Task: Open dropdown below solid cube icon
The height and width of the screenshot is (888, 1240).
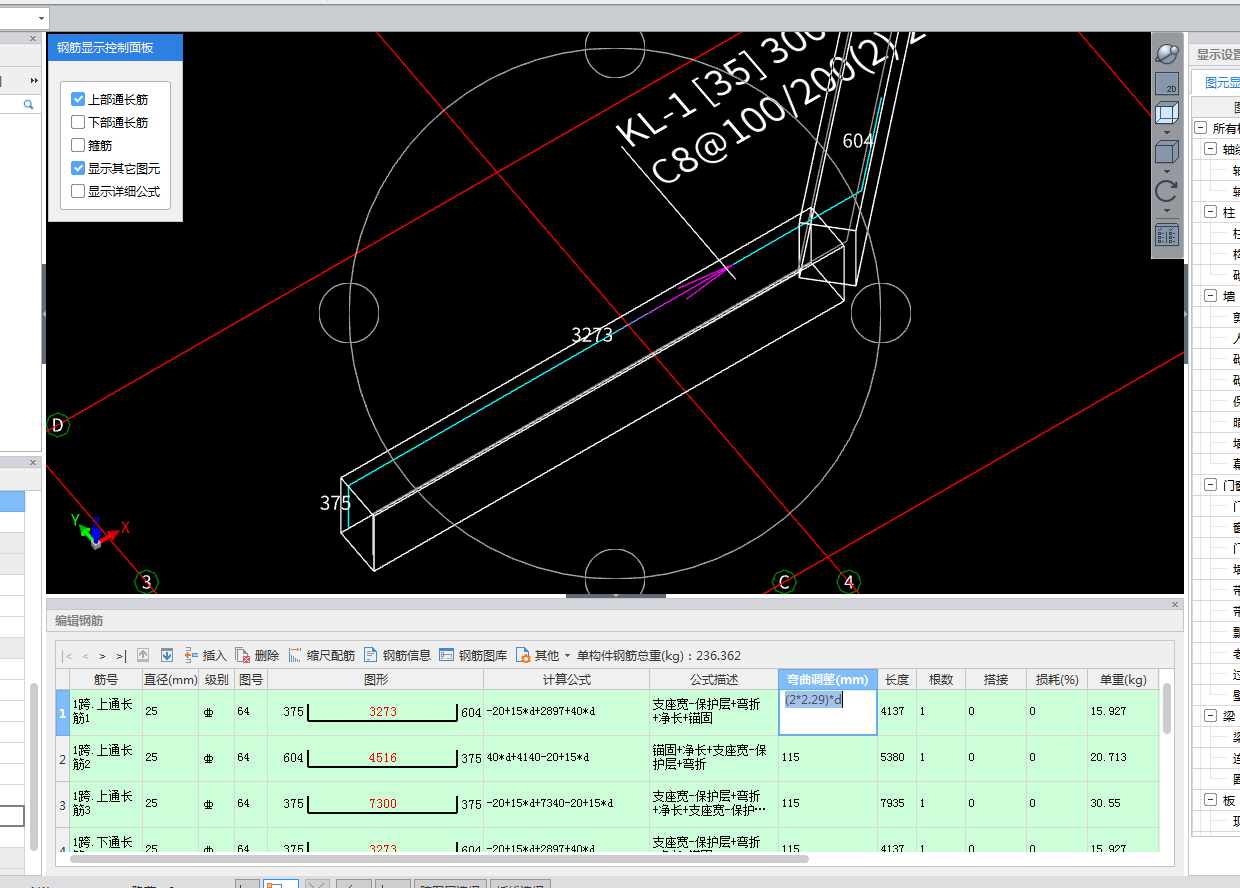Action: coord(1166,171)
